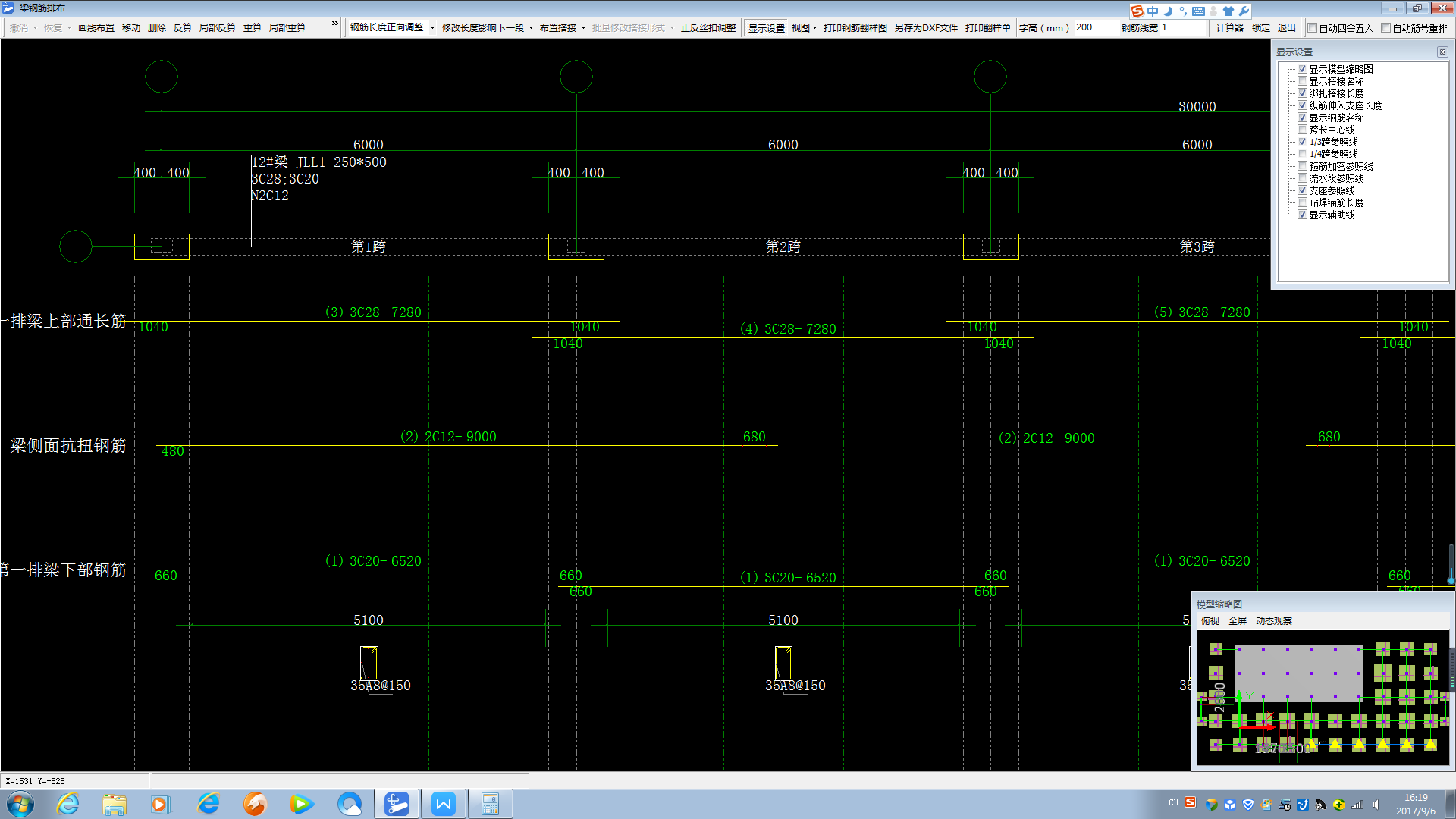Toggle 显示搭接名称 checkbox

tap(1302, 81)
